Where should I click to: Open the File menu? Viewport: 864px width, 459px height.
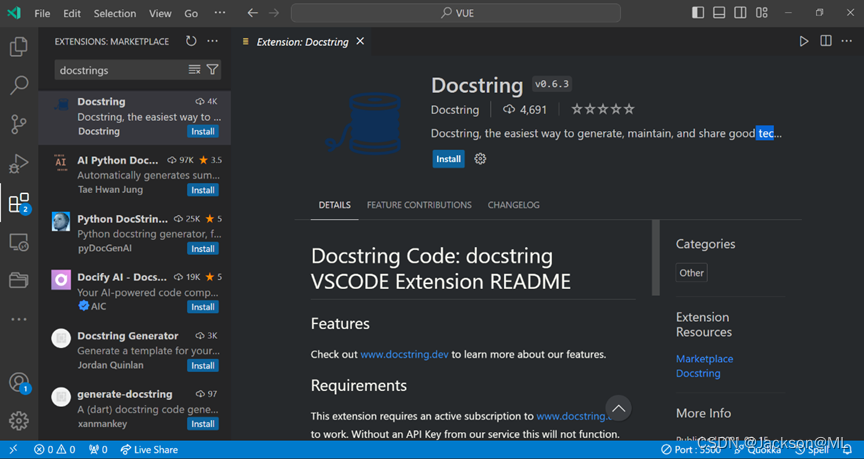[x=42, y=13]
